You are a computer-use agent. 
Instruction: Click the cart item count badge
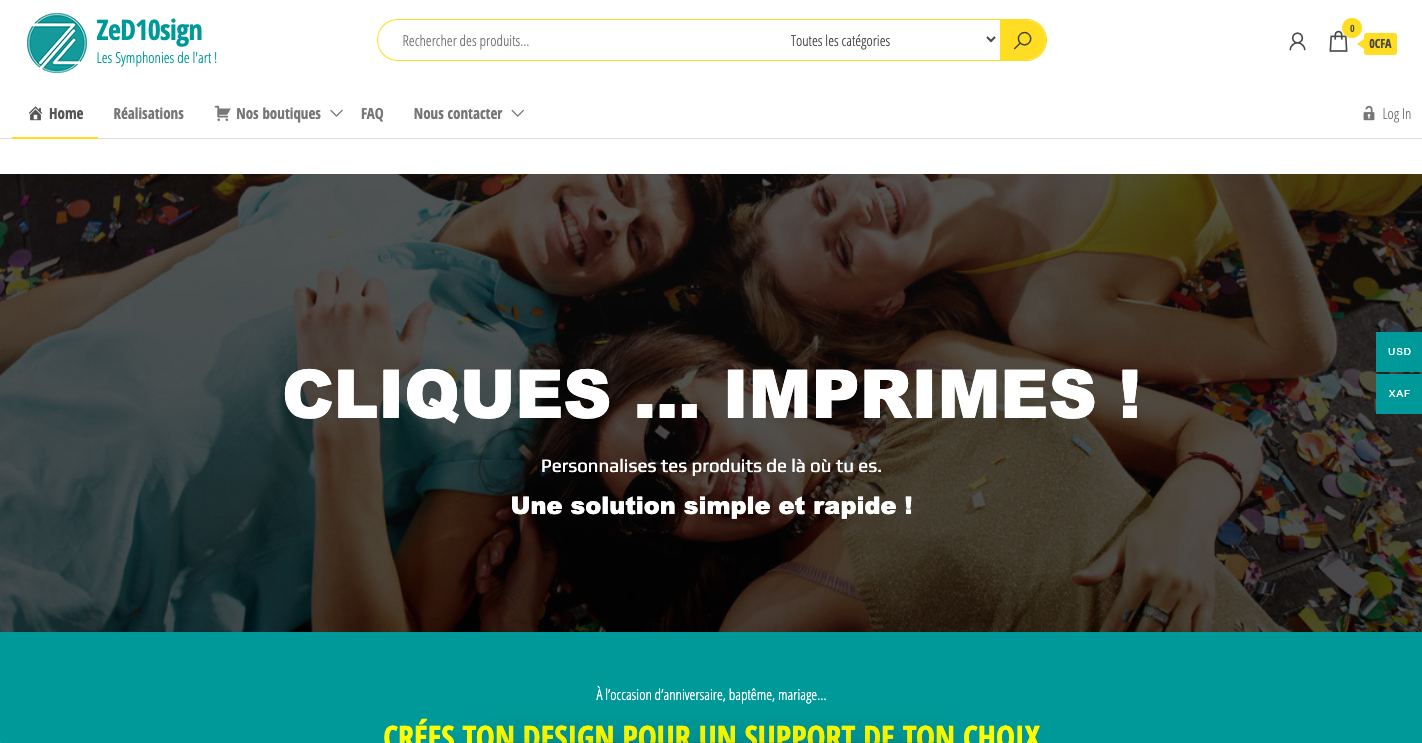tap(1352, 28)
